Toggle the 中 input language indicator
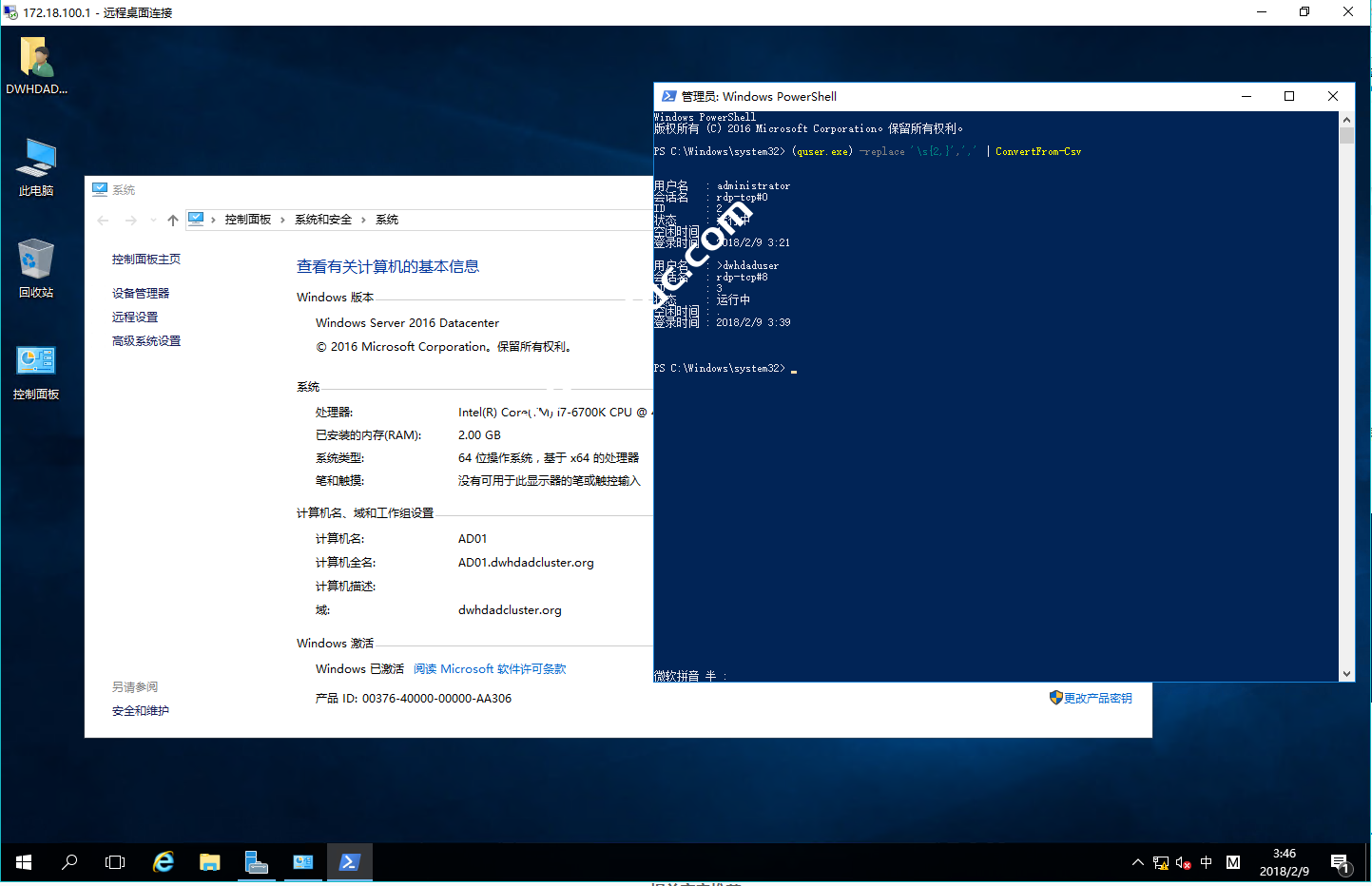 tap(1206, 862)
